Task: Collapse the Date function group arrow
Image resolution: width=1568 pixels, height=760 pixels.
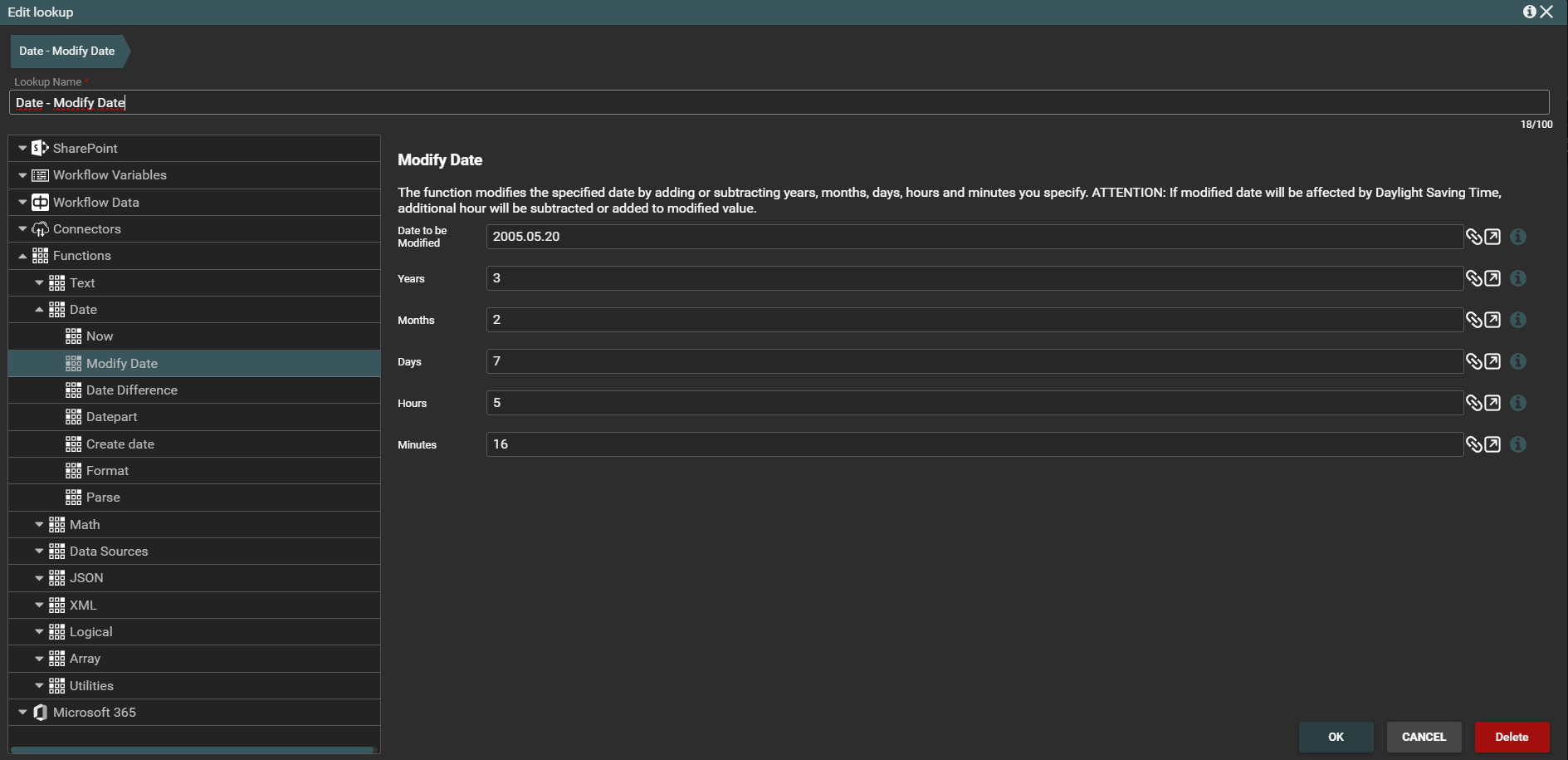Action: [x=39, y=310]
